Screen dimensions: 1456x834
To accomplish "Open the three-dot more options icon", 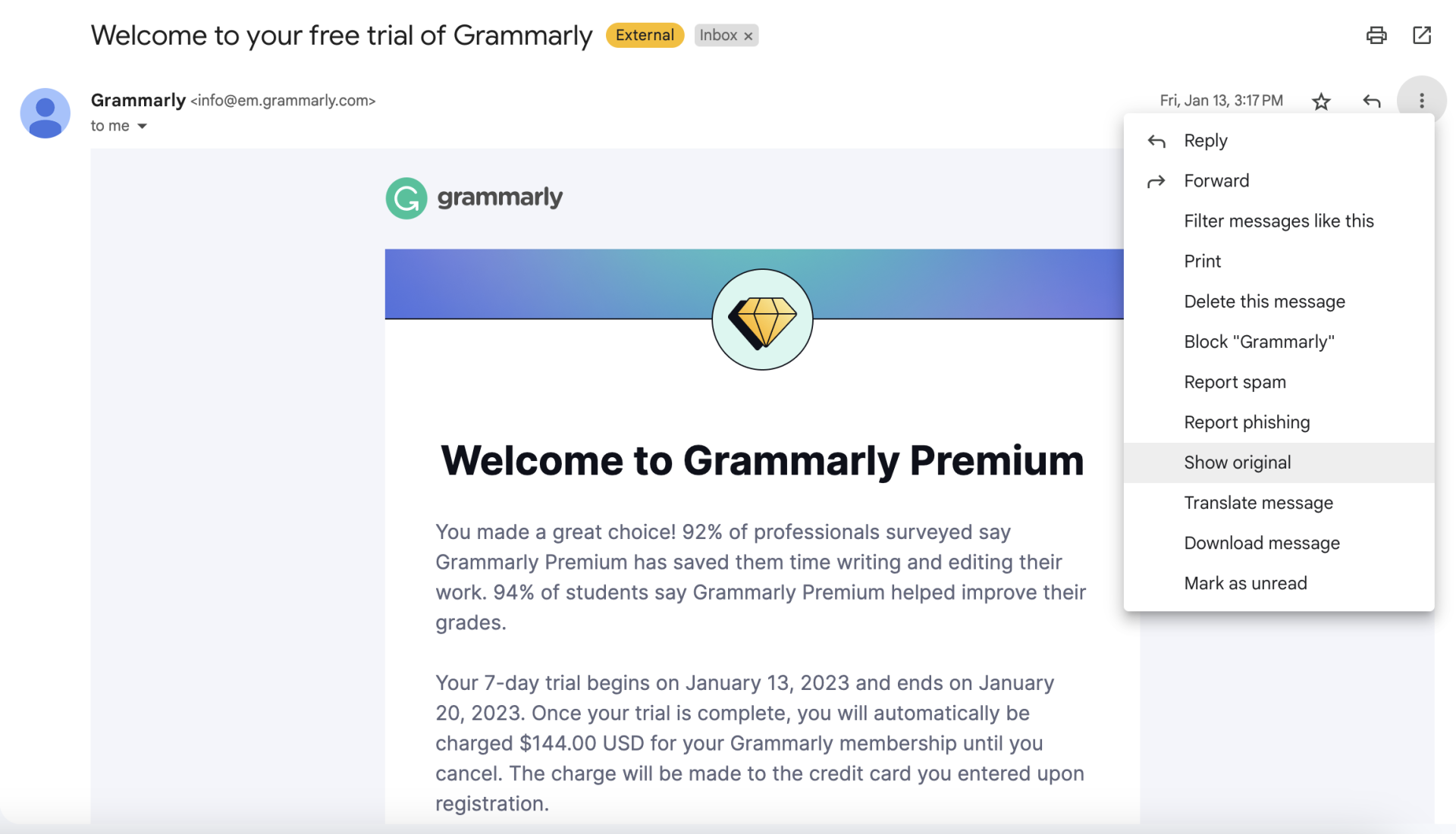I will point(1421,100).
